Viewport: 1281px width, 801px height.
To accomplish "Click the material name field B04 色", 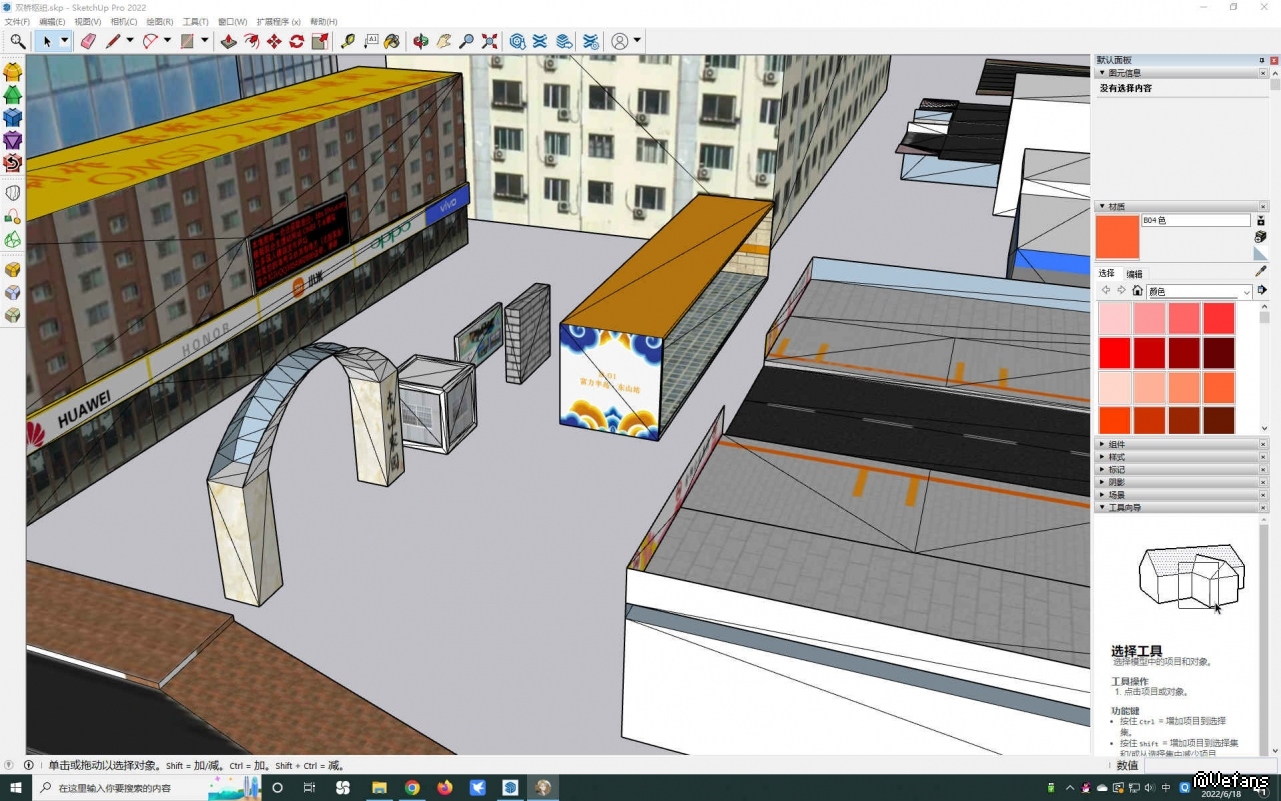I will coord(1195,220).
